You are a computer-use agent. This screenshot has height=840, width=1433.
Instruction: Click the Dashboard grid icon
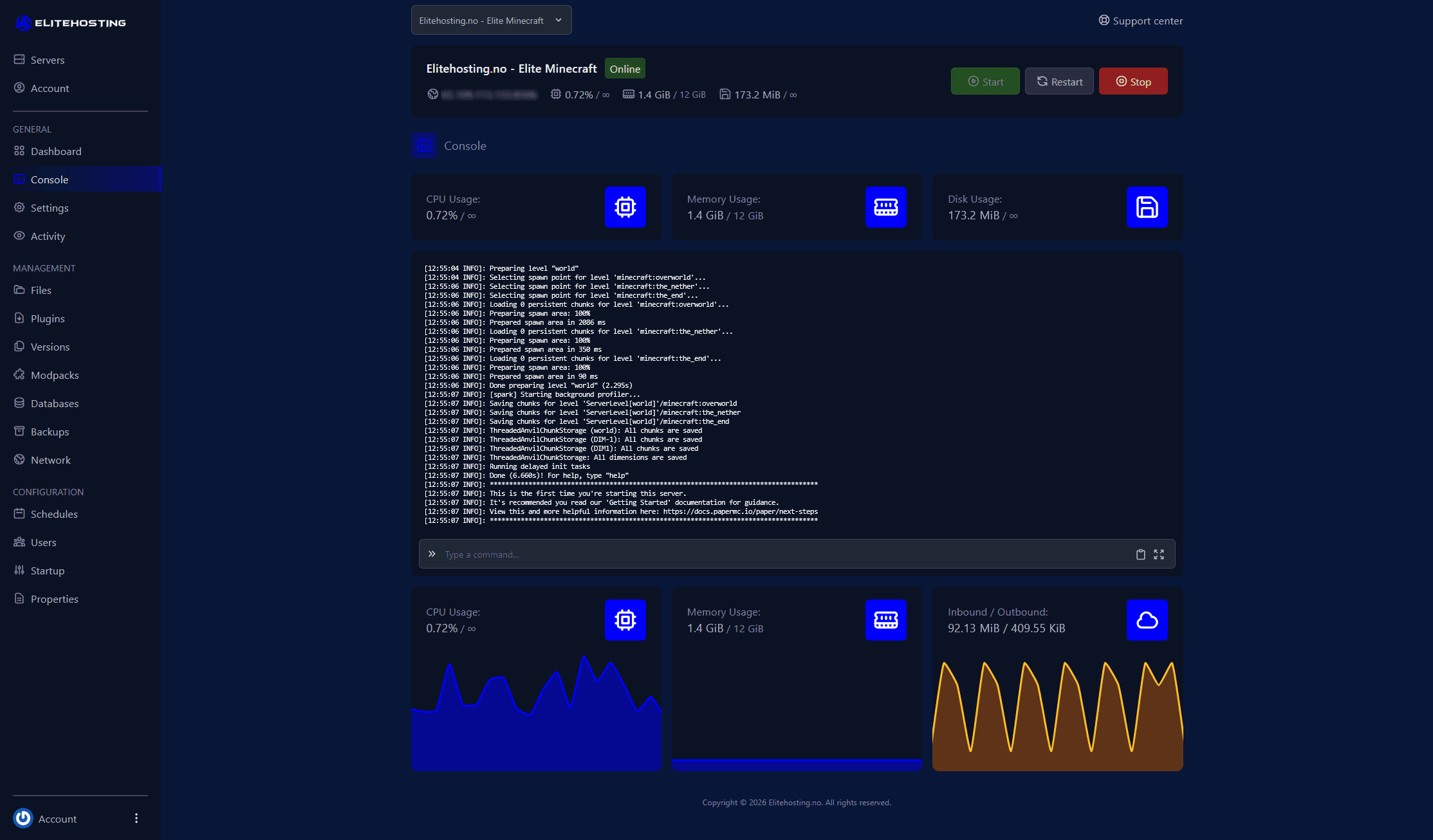[19, 151]
